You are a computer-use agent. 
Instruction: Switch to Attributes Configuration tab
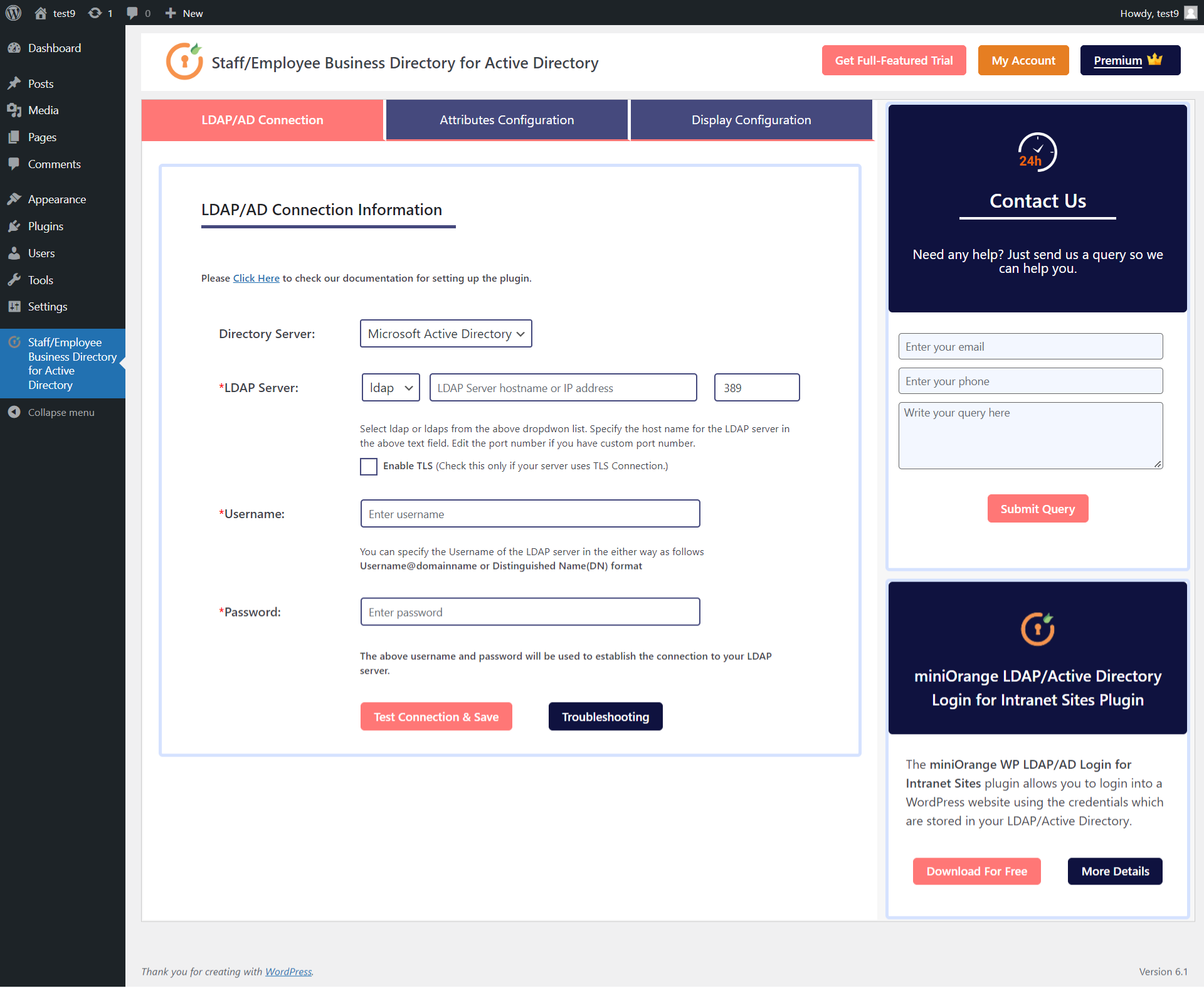click(x=505, y=119)
